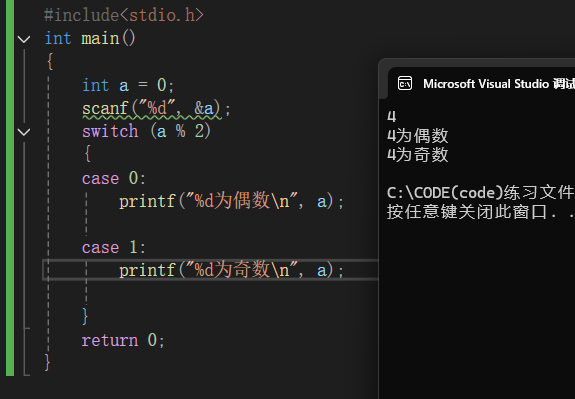Screen dimensions: 575x399
Task: Collapse the switch block fold chevron
Action: [24, 132]
